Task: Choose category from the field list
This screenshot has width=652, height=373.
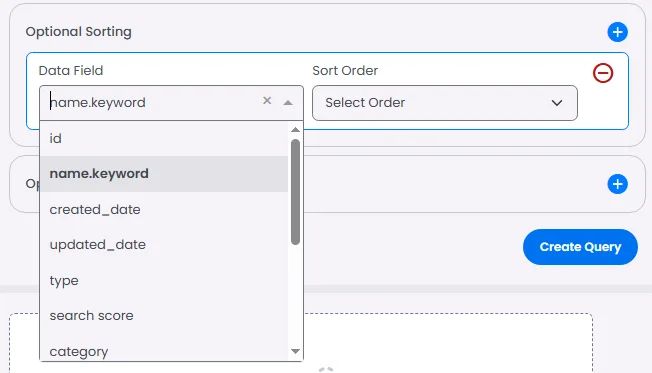Action: pyautogui.click(x=164, y=351)
